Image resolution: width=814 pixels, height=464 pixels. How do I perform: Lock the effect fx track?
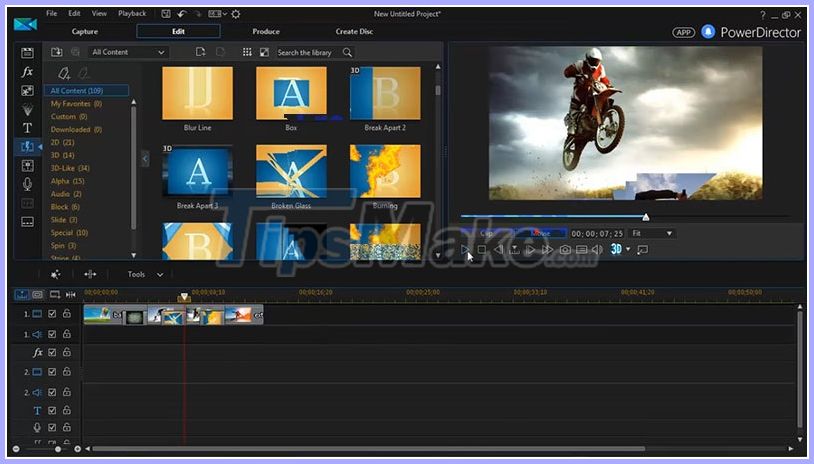click(x=67, y=352)
